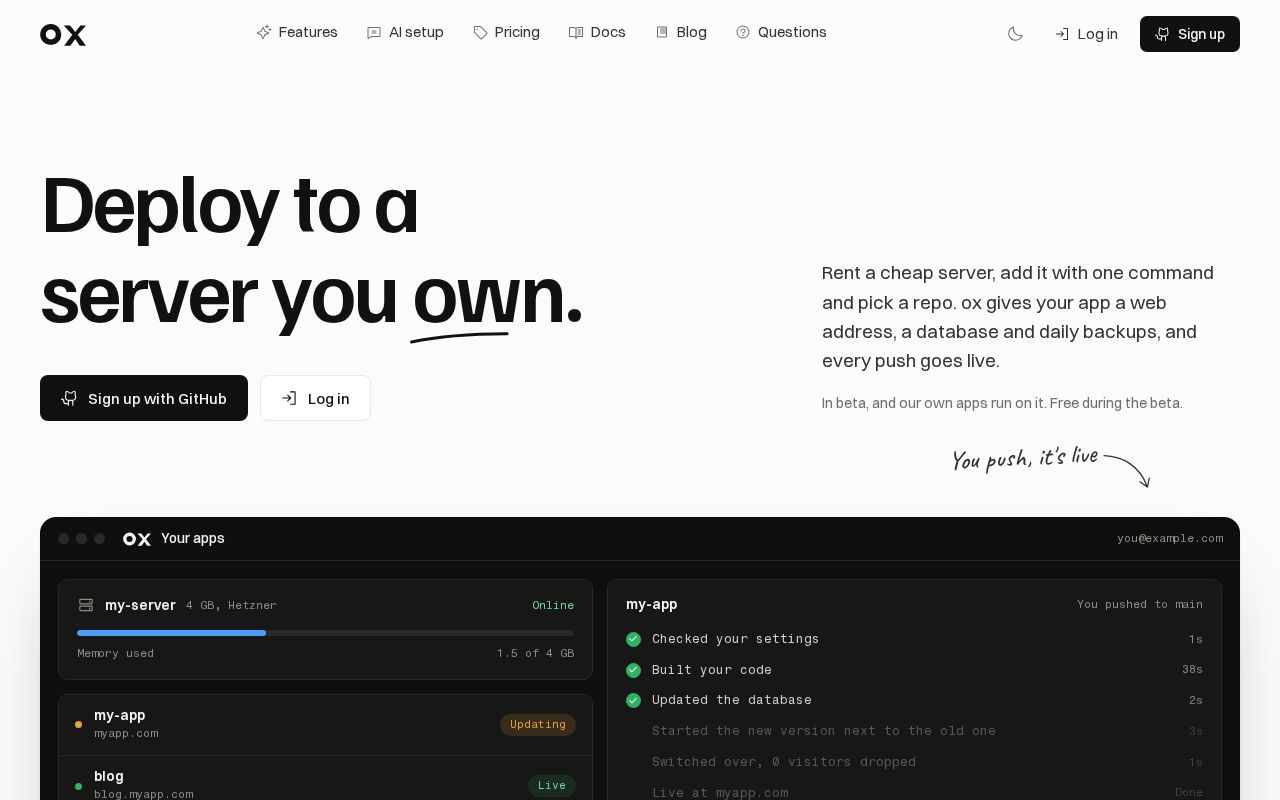Open the Features menu item
The width and height of the screenshot is (1280, 800).
(297, 32)
